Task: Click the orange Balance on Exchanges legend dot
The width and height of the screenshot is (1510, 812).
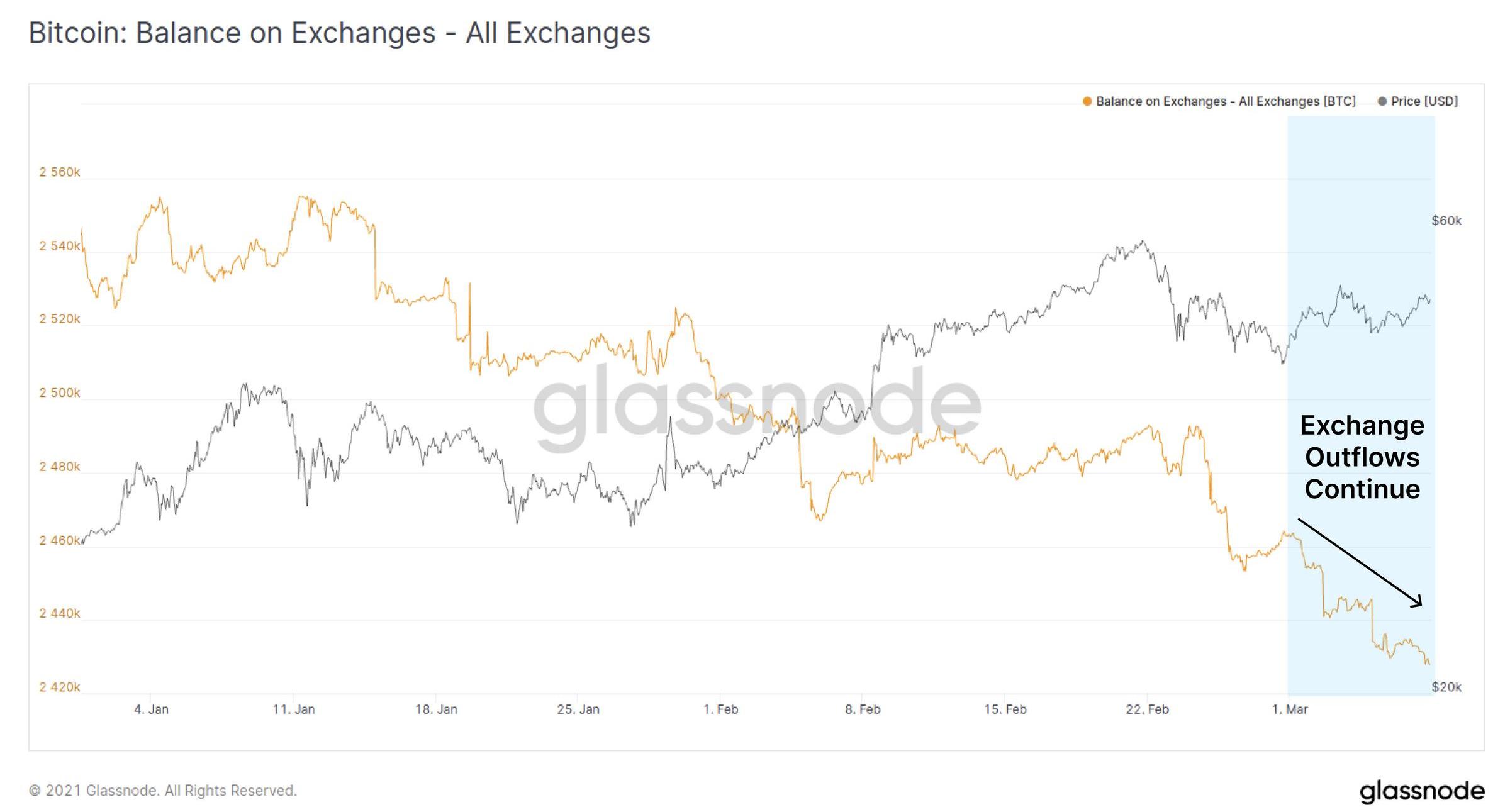Action: pyautogui.click(x=1087, y=101)
